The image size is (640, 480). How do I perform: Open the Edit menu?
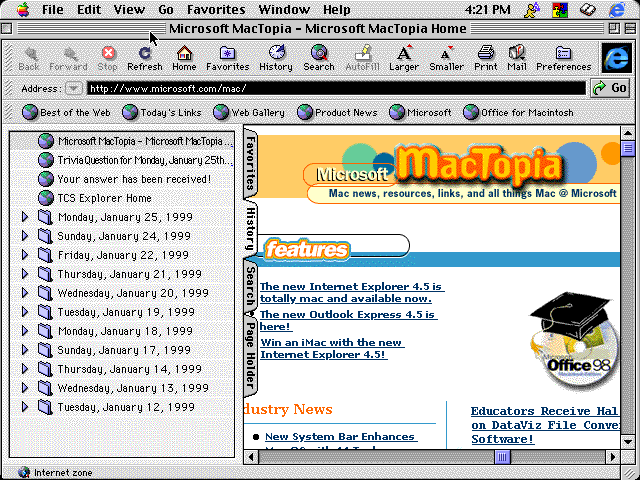(89, 9)
